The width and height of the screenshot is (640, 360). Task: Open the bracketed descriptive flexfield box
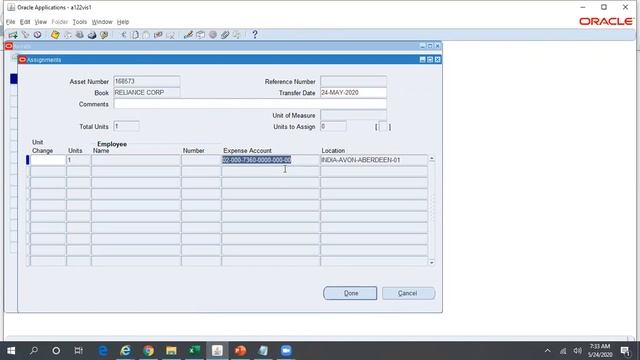pyautogui.click(x=383, y=127)
